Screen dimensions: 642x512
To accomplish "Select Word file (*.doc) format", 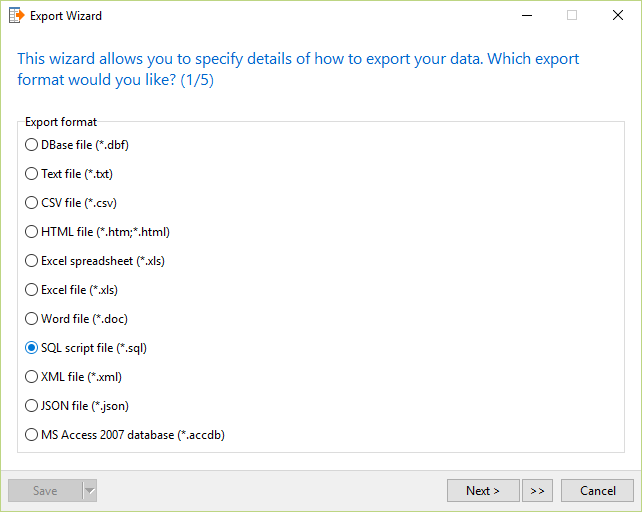I will coord(77,319).
